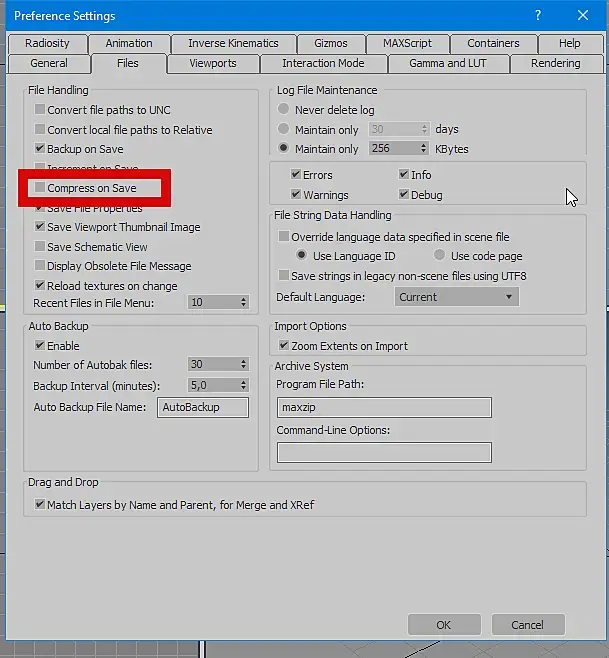Disable Auto Backup Enable checkbox

(39, 345)
